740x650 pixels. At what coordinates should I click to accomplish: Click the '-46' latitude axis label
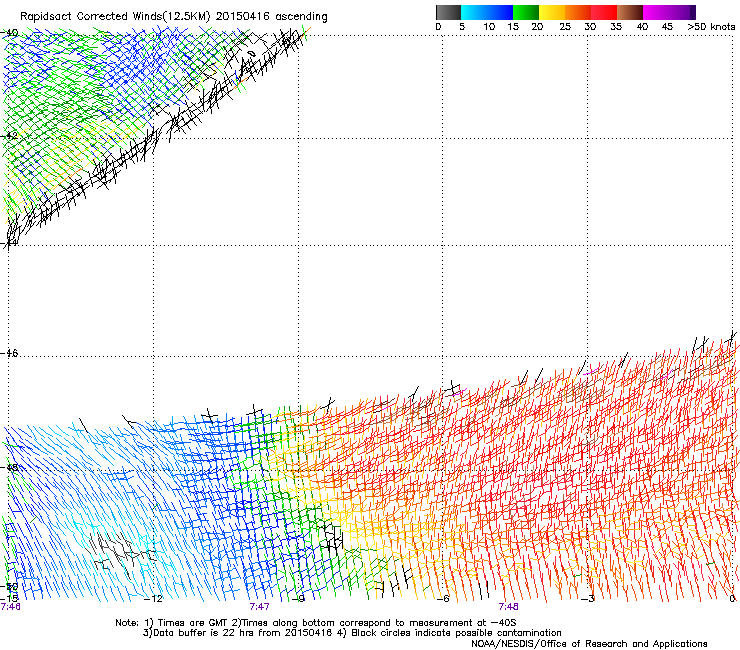click(x=10, y=353)
